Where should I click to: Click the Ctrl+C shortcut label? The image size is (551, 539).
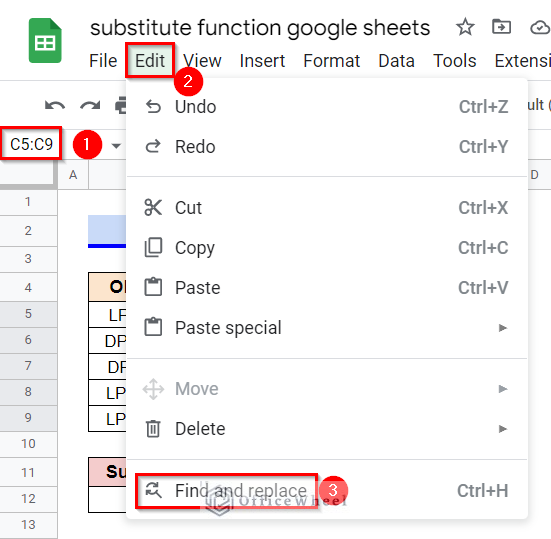coord(483,248)
